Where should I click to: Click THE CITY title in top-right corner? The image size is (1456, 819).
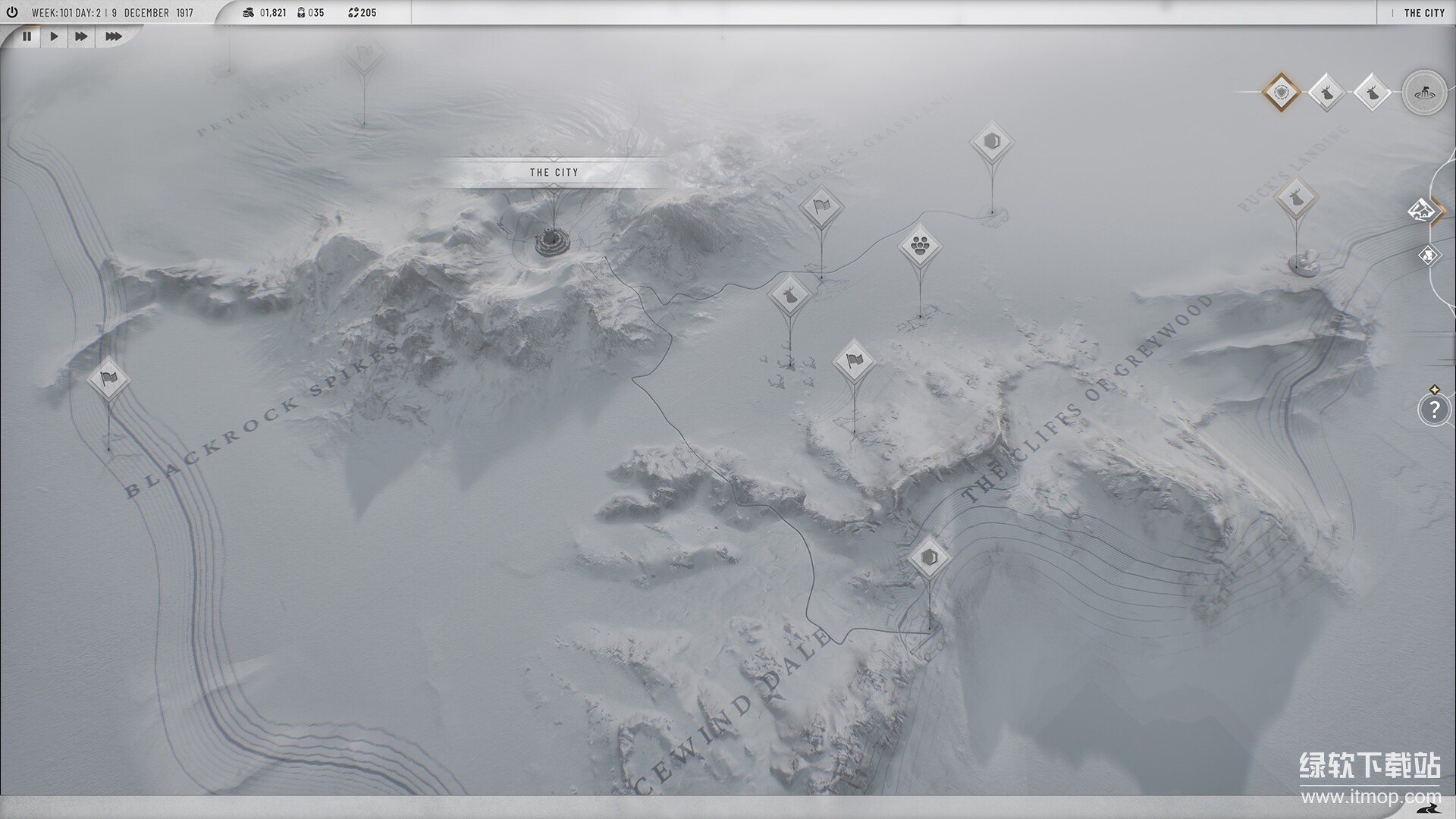(x=1423, y=13)
